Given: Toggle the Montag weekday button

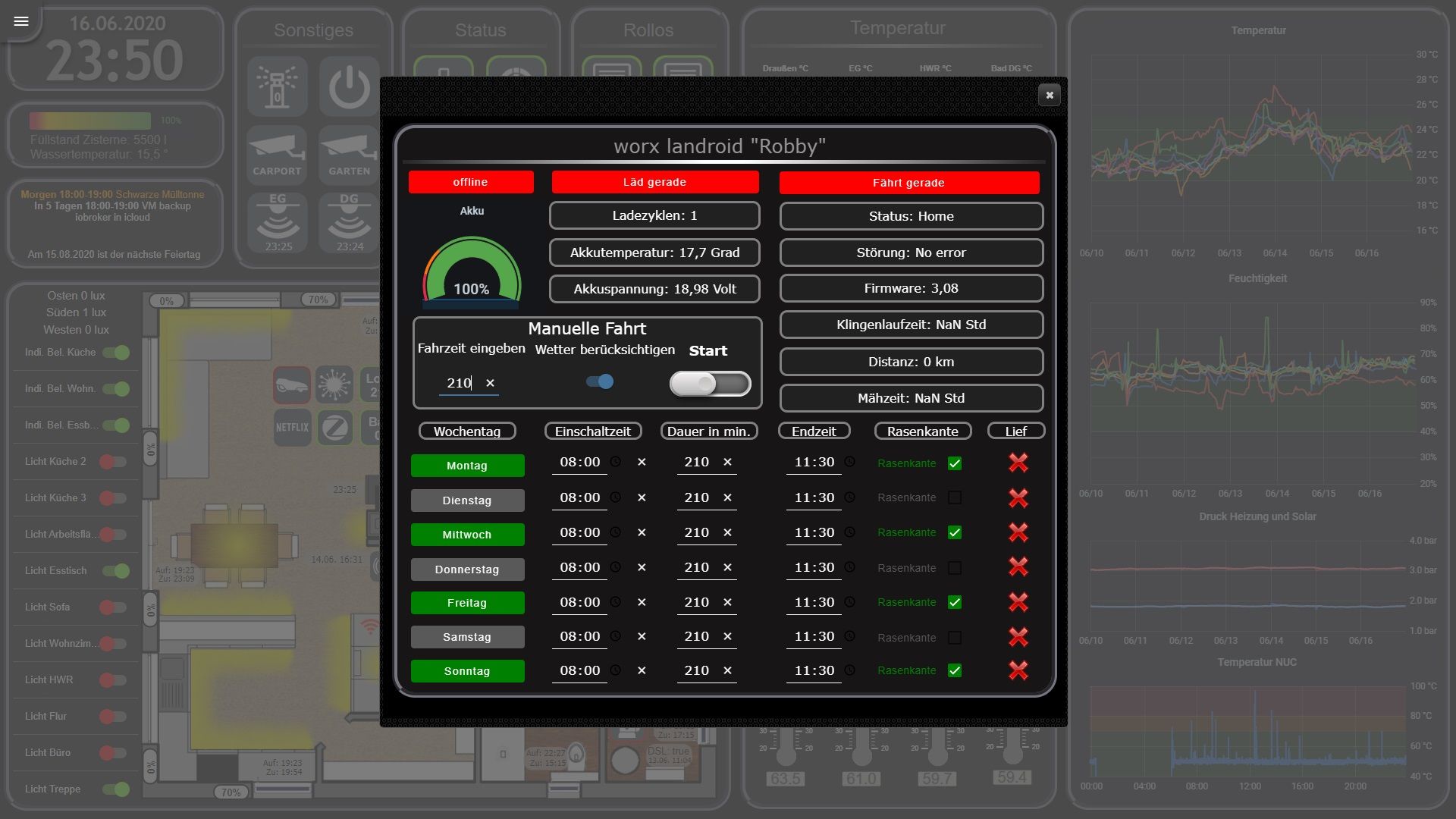Looking at the screenshot, I should pos(467,466).
